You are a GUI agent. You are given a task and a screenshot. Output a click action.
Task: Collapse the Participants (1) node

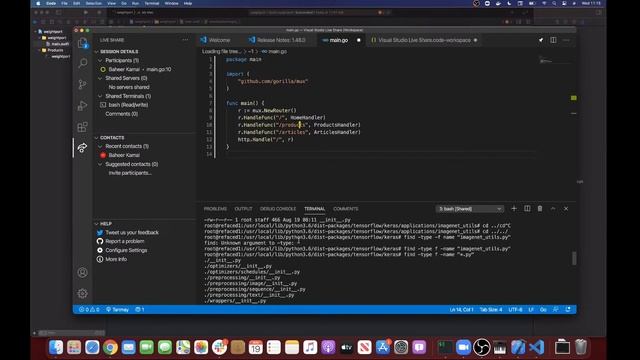tap(100, 60)
